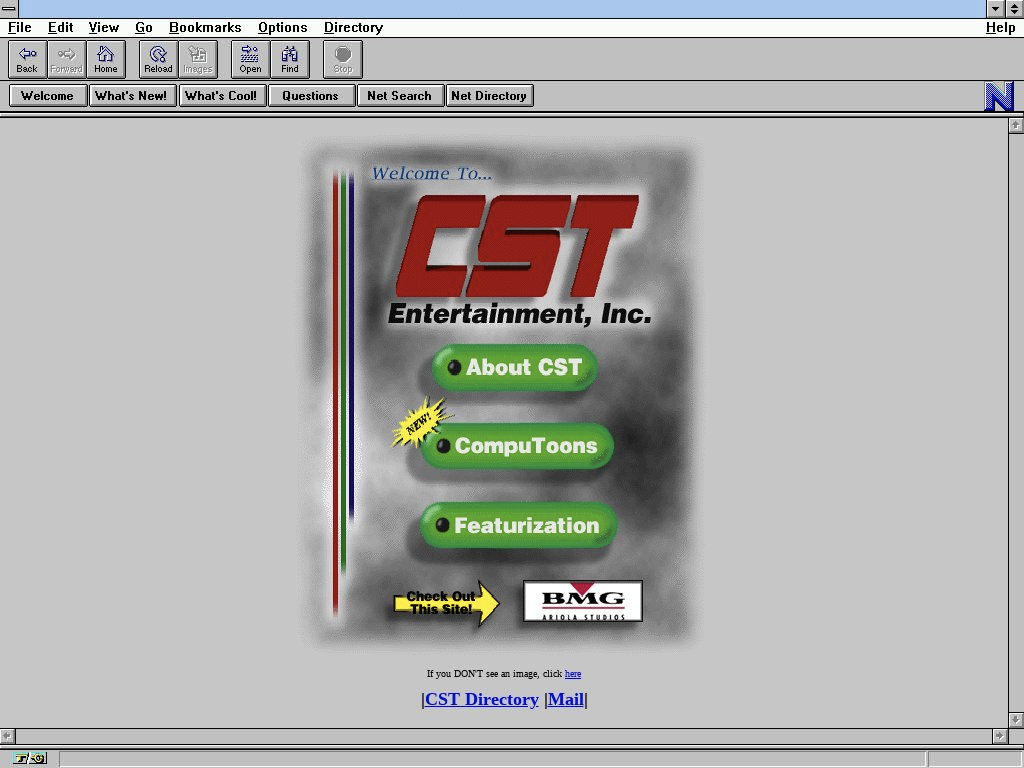
Task: Open the Bookmarks menu
Action: point(205,28)
